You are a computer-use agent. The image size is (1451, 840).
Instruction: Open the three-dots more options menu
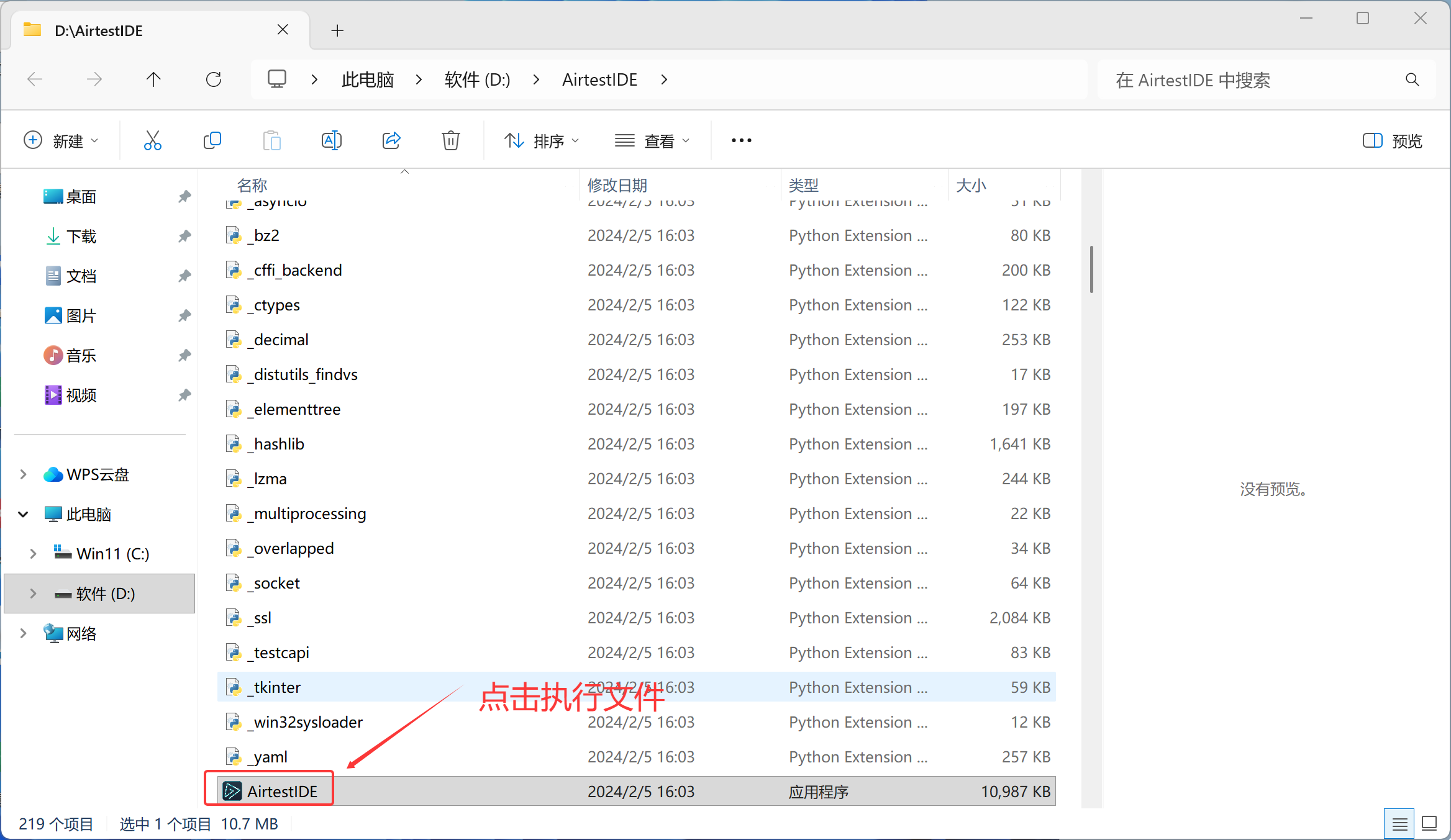(x=741, y=141)
